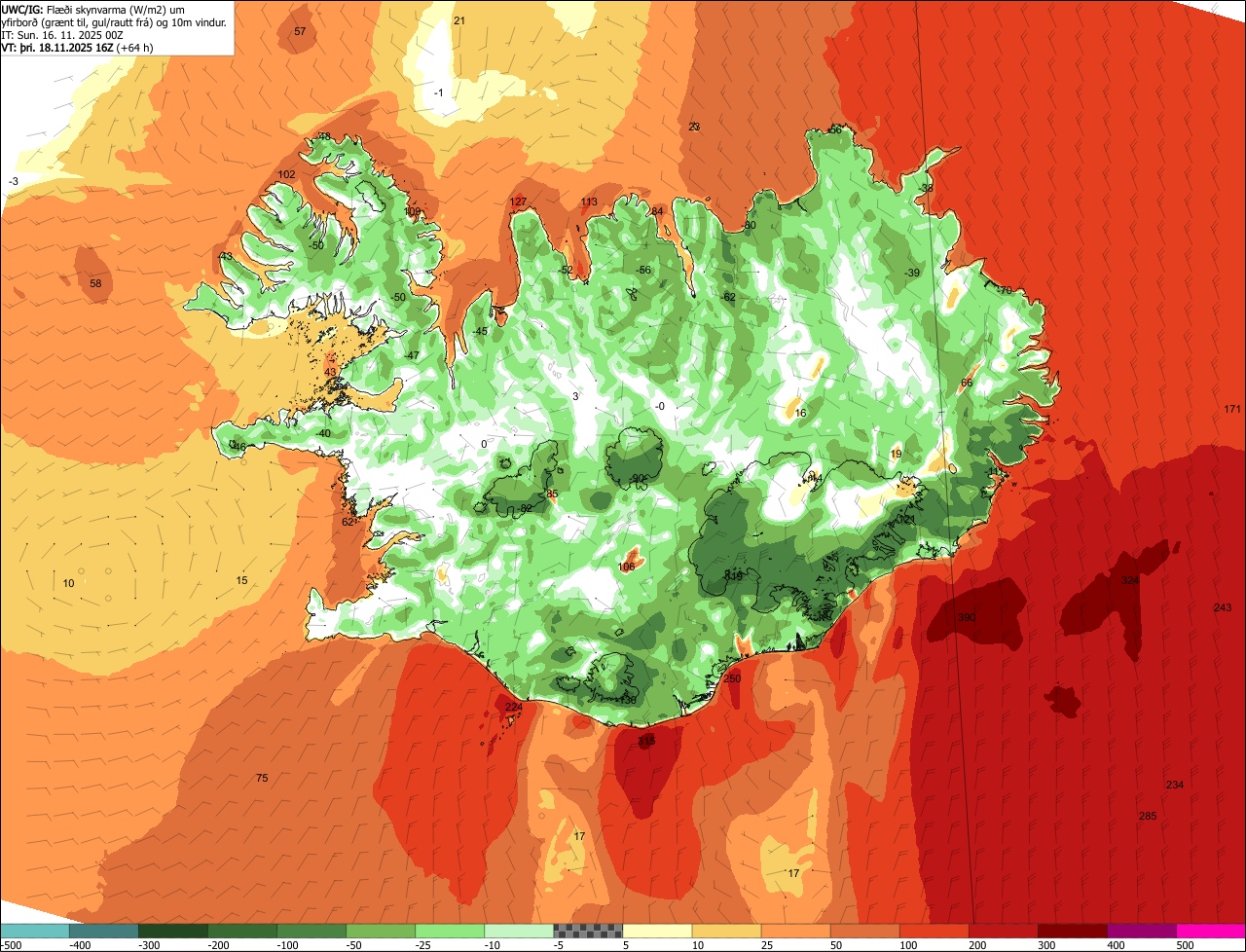Click the map value 57 in the top left

[x=300, y=31]
